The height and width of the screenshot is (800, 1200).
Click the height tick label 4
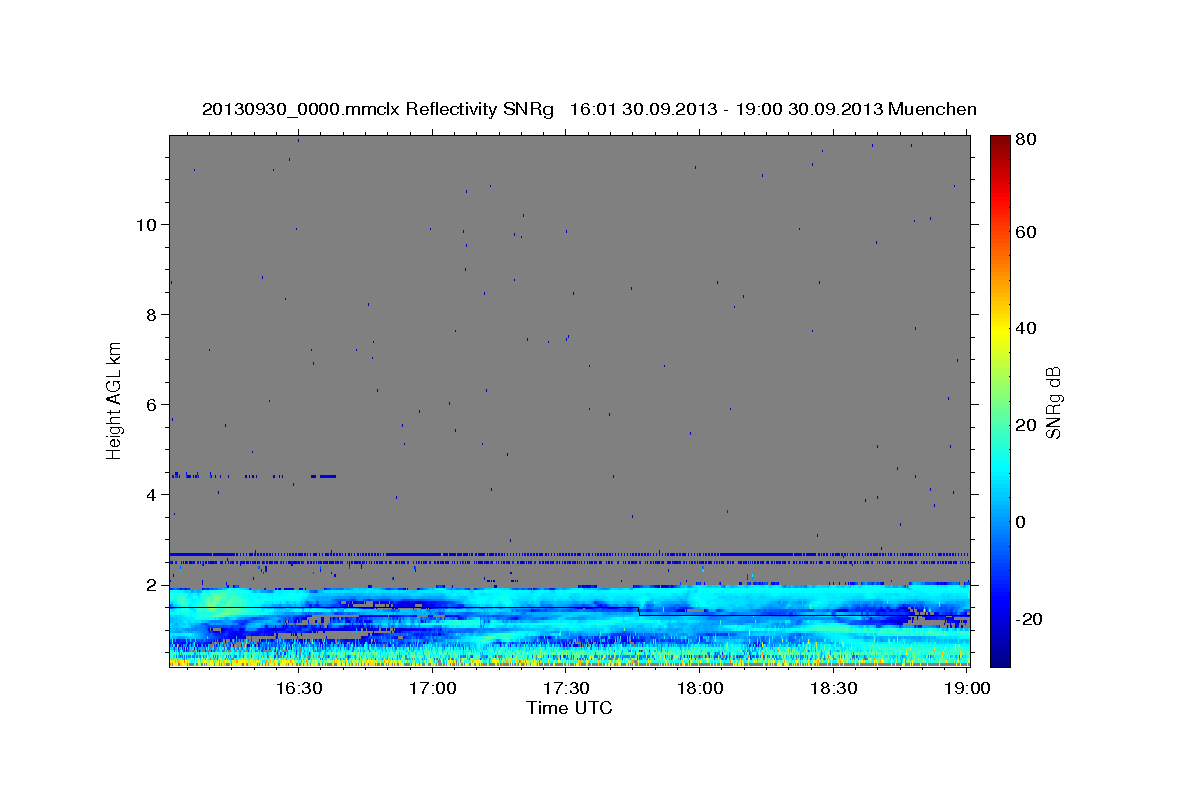(150, 494)
